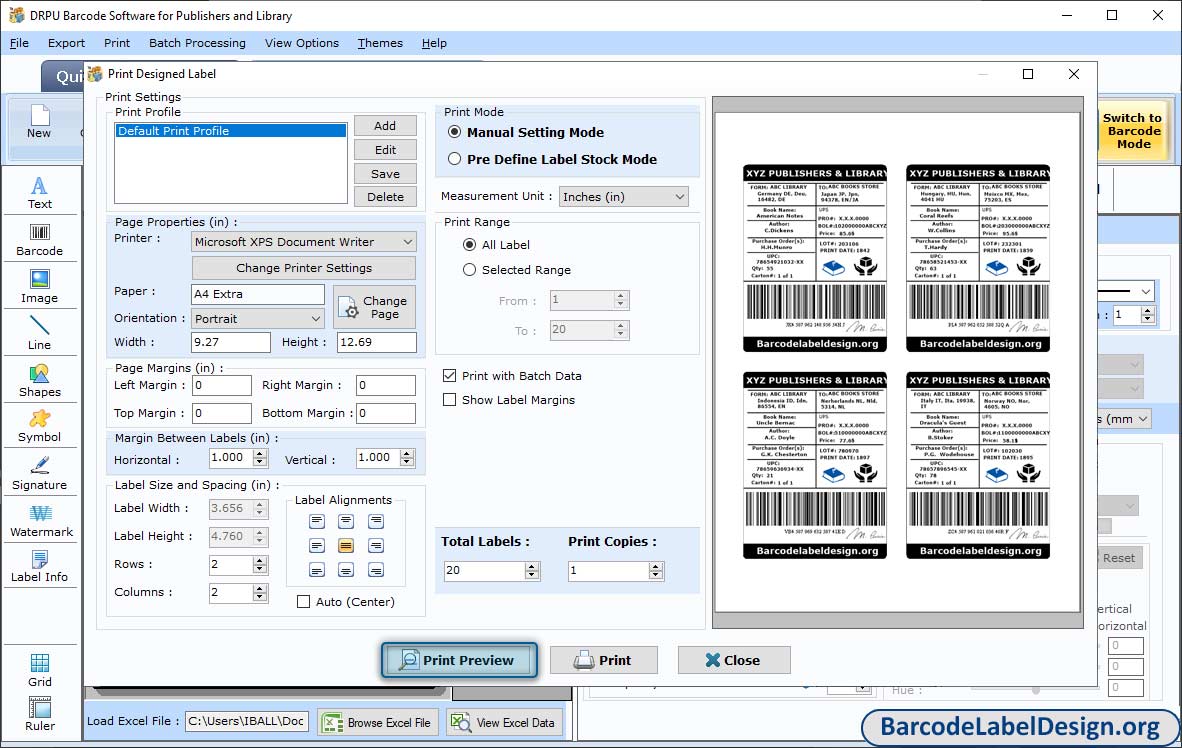Click the Print Preview button
Screen dimensions: 1182x748
(x=459, y=660)
